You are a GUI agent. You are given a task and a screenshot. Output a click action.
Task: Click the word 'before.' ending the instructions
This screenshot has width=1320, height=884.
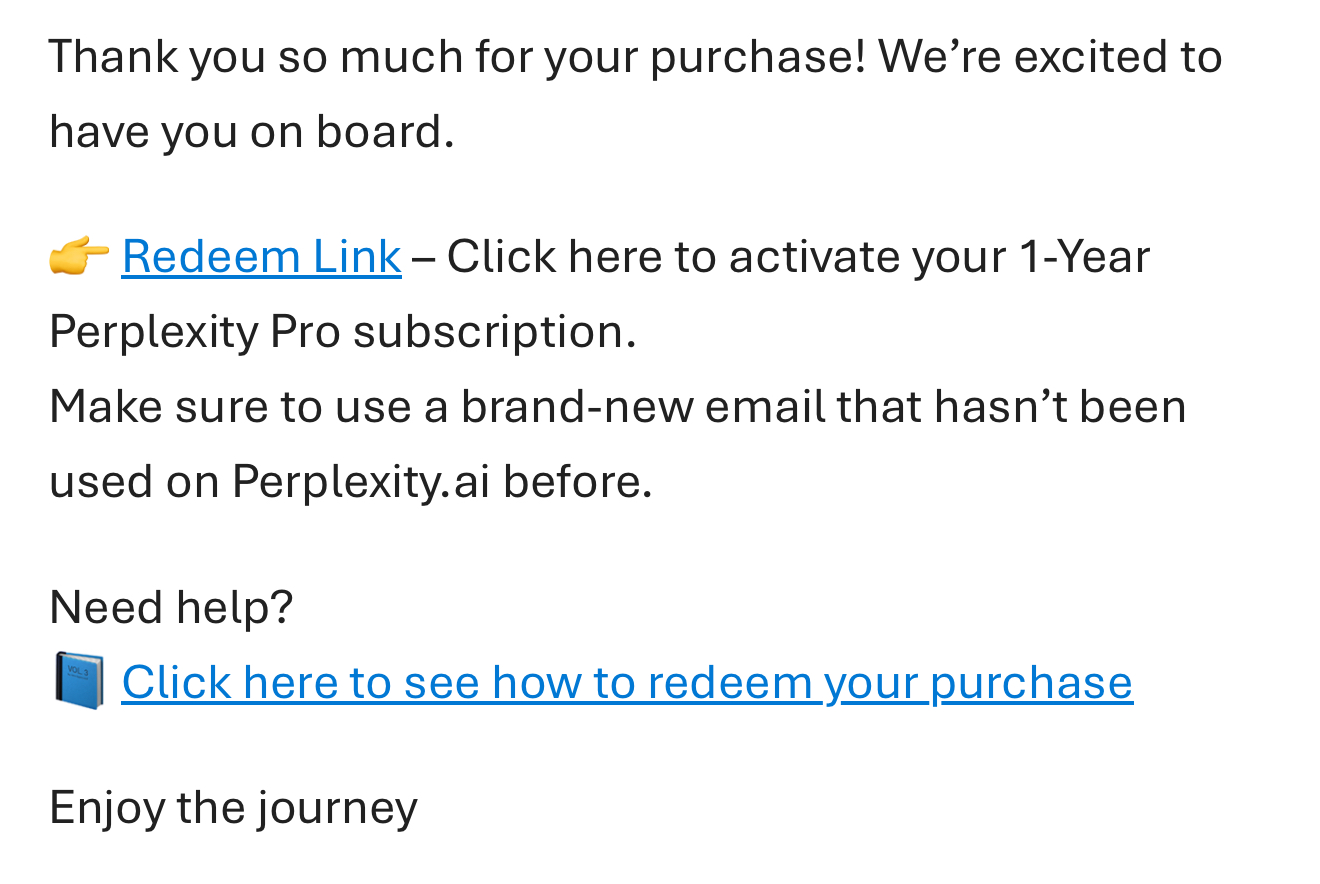577,482
